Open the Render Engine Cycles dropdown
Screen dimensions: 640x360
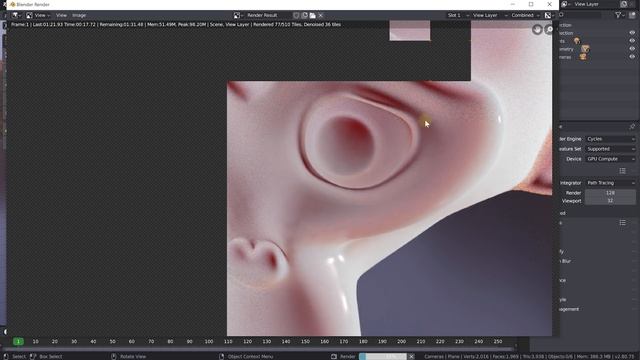611,139
